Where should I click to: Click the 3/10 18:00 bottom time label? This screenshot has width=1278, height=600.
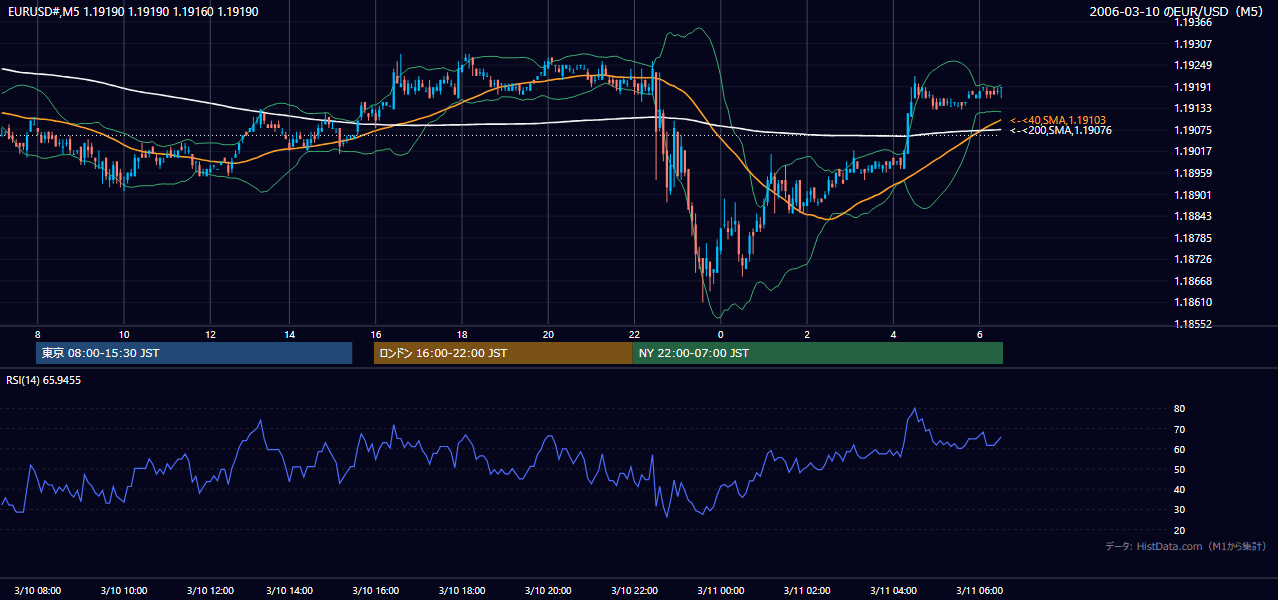(x=462, y=590)
